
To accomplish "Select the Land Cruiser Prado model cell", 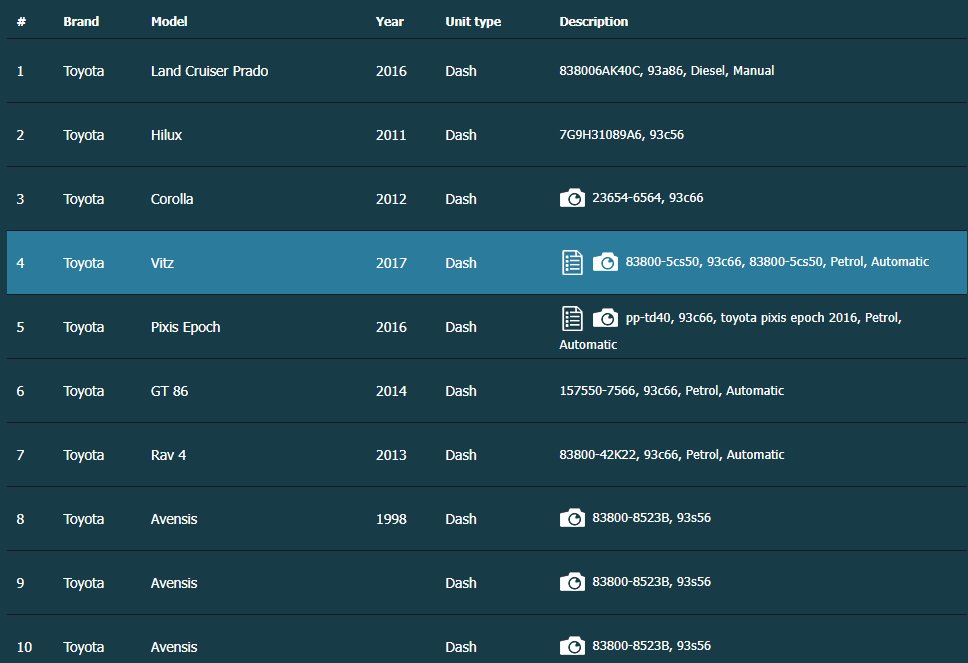I will pyautogui.click(x=209, y=71).
